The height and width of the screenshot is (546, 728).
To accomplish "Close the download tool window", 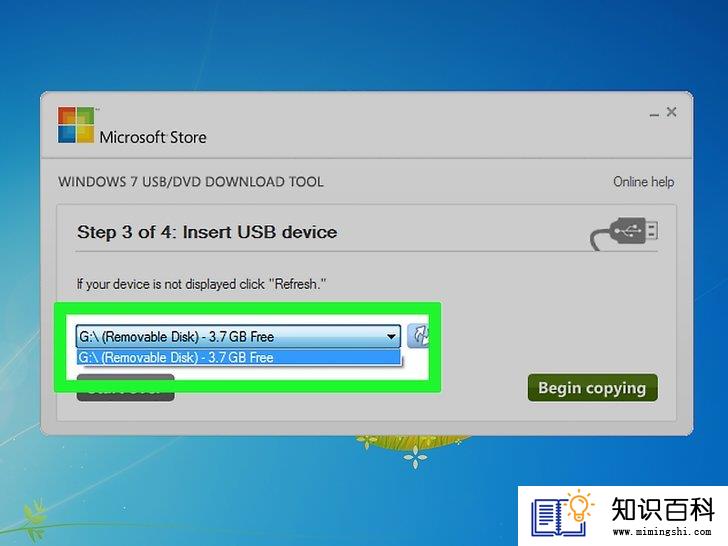I will point(671,112).
